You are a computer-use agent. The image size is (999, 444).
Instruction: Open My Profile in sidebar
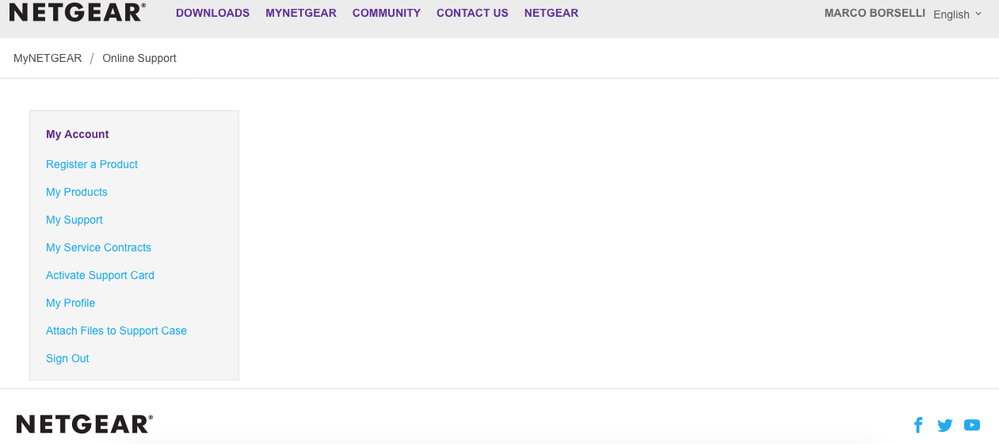71,303
